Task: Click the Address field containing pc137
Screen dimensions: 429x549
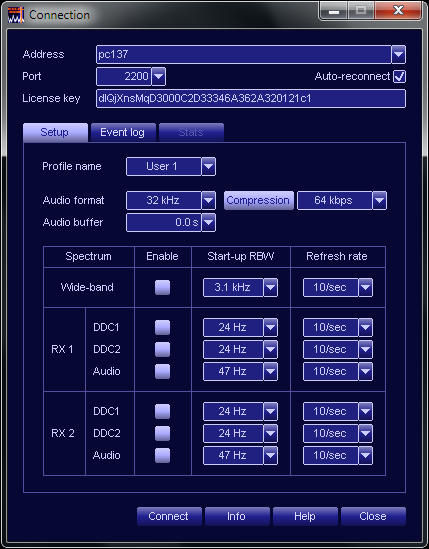Action: point(244,54)
